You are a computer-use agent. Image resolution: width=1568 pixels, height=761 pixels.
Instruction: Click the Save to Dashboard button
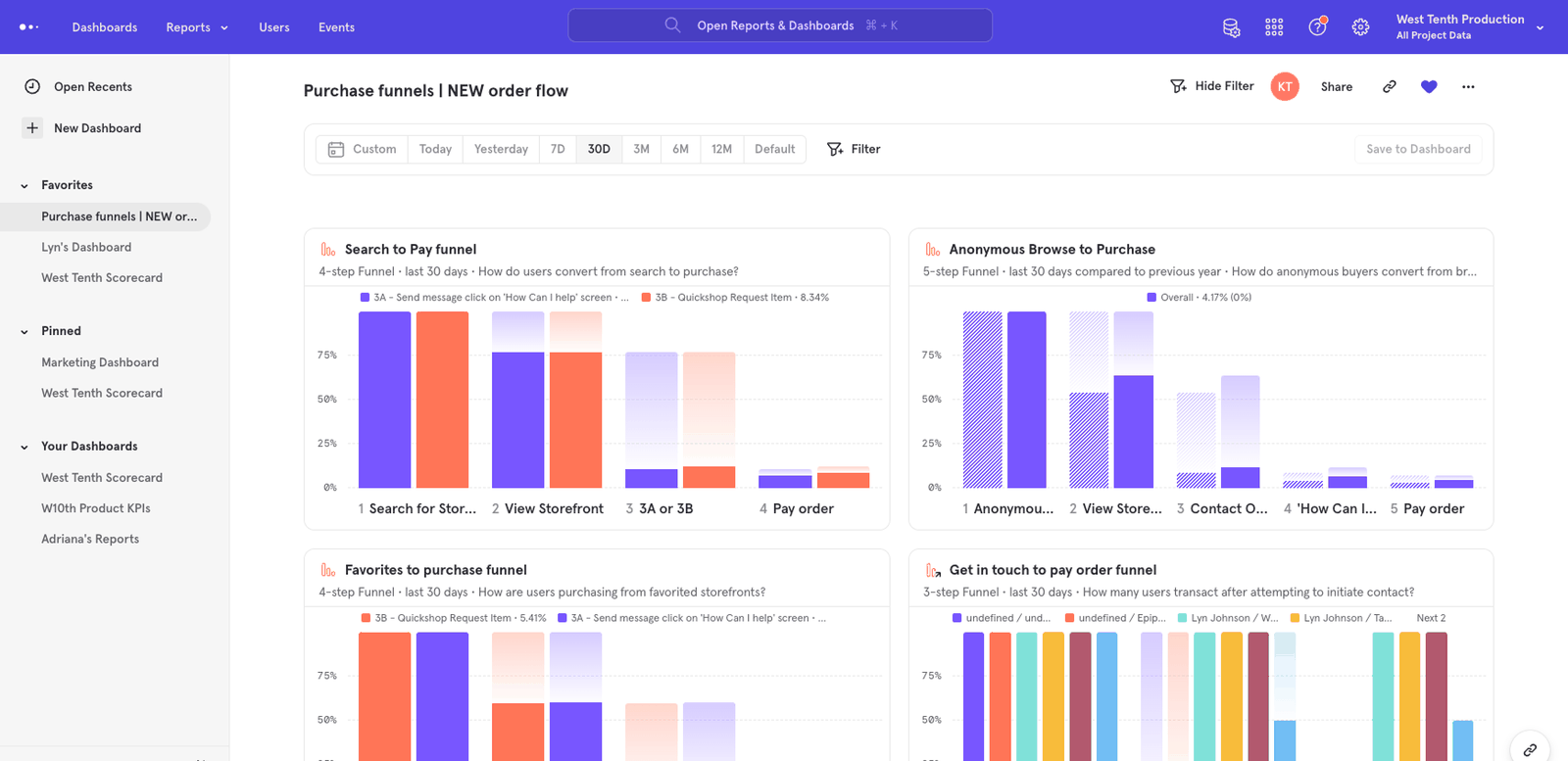pyautogui.click(x=1418, y=149)
